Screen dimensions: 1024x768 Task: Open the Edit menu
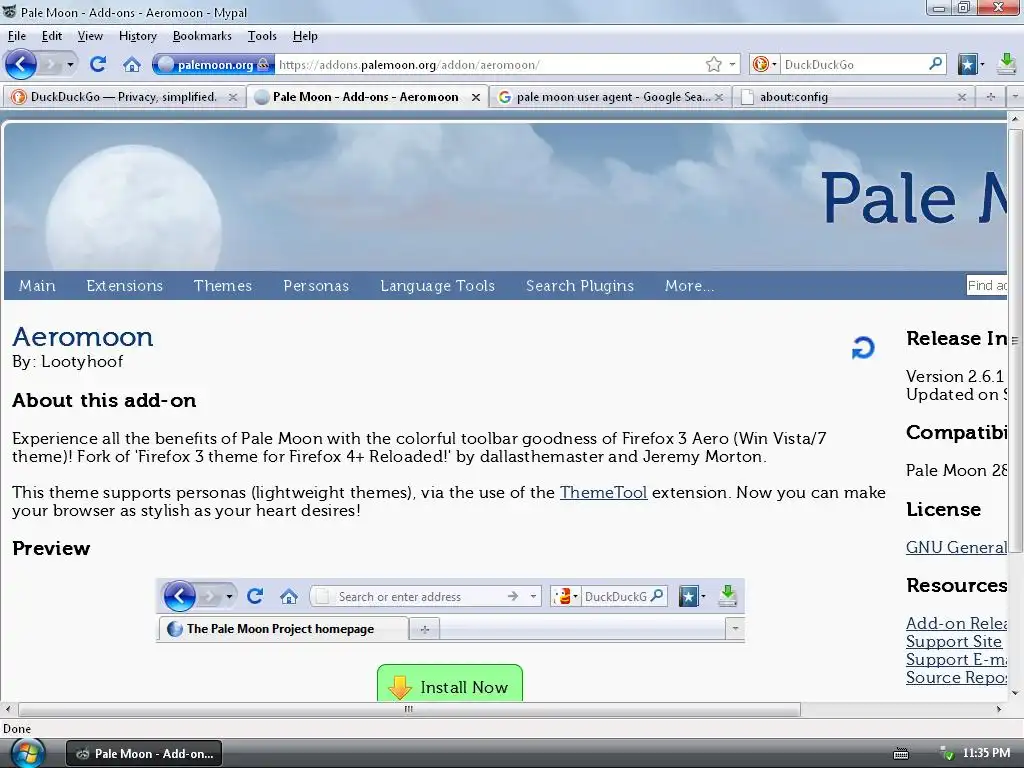pos(52,36)
